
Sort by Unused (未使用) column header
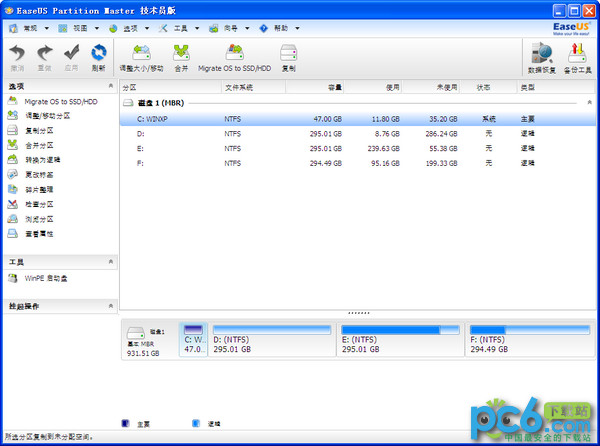click(x=431, y=87)
